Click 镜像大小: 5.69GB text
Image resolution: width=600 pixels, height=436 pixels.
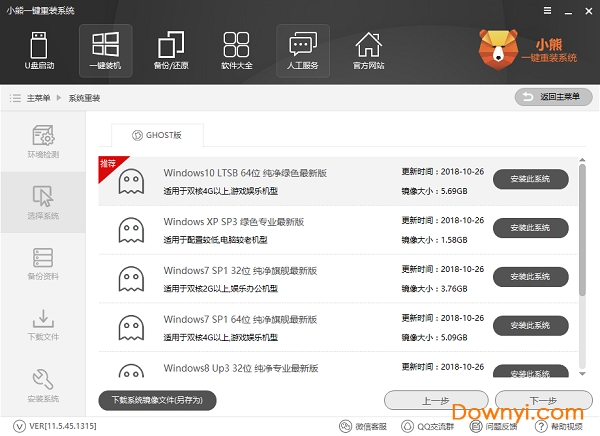click(434, 191)
